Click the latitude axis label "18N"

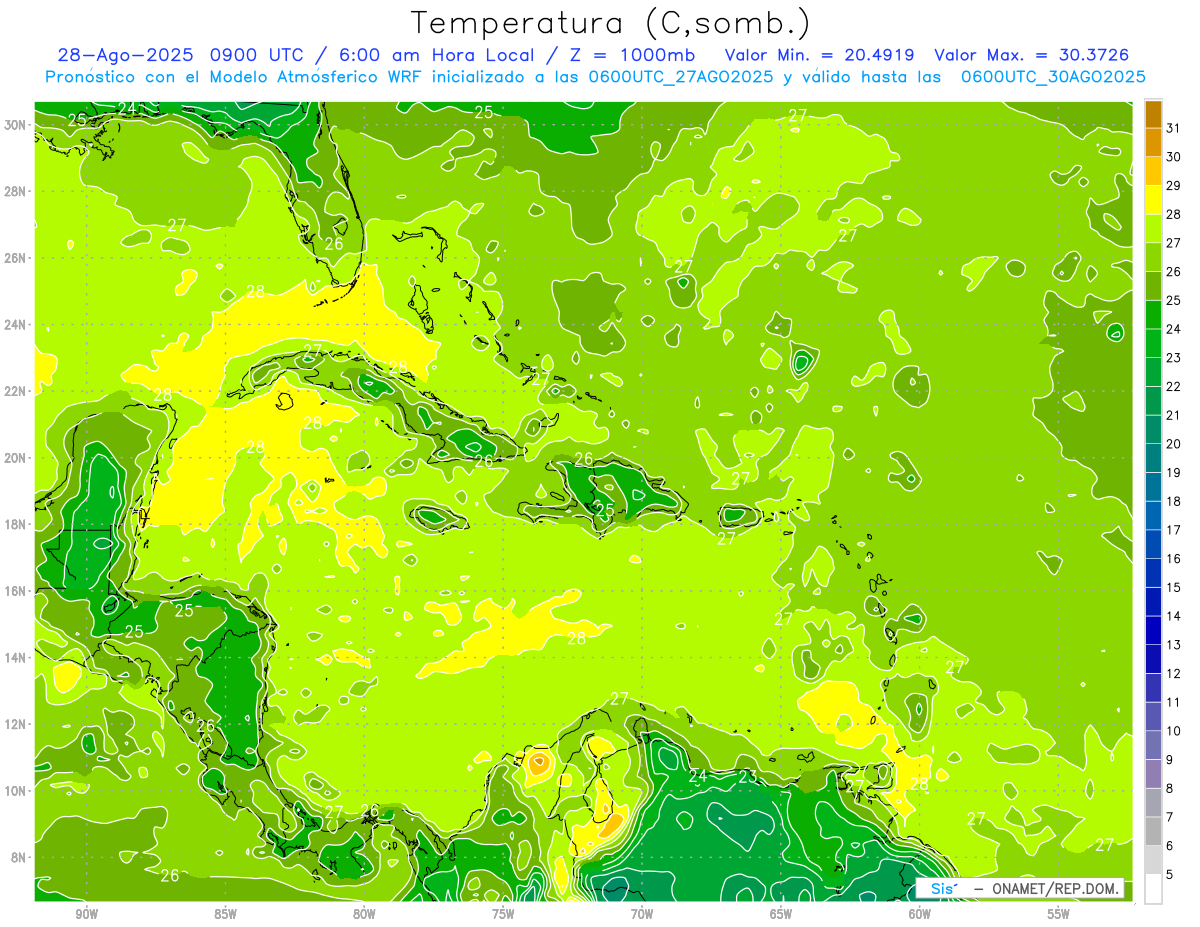[x=17, y=524]
